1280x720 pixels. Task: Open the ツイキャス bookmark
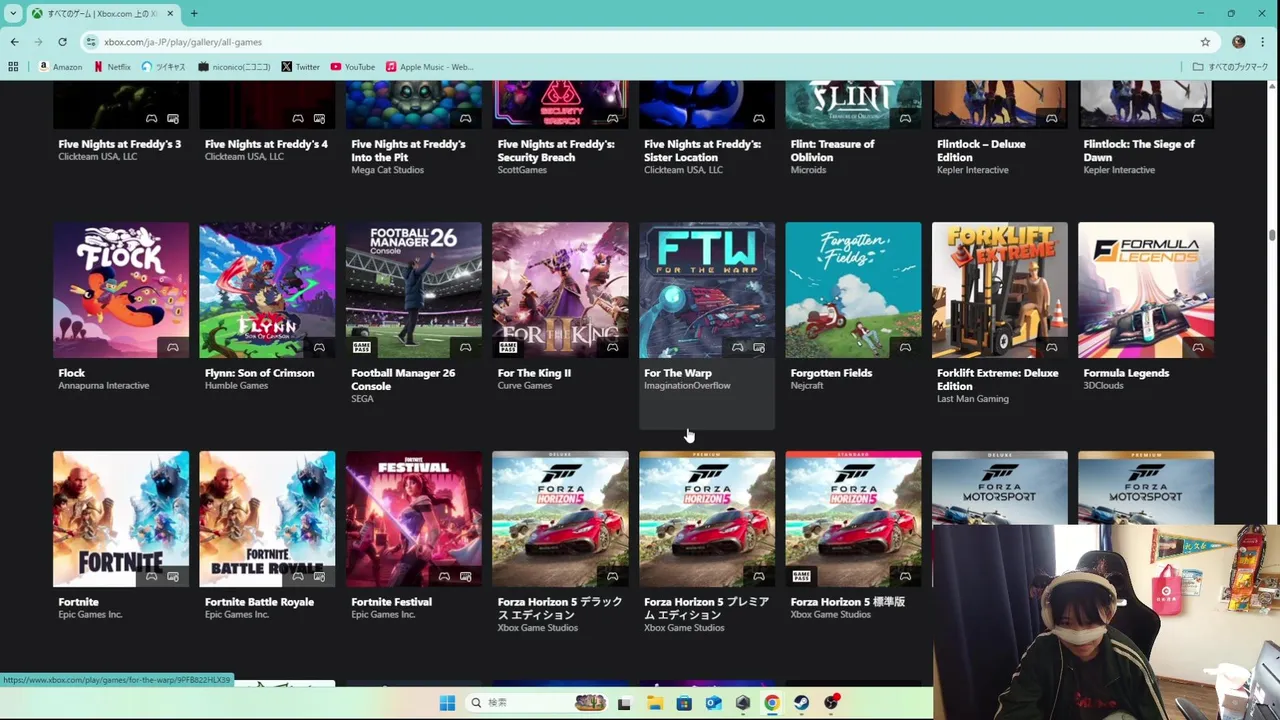163,67
